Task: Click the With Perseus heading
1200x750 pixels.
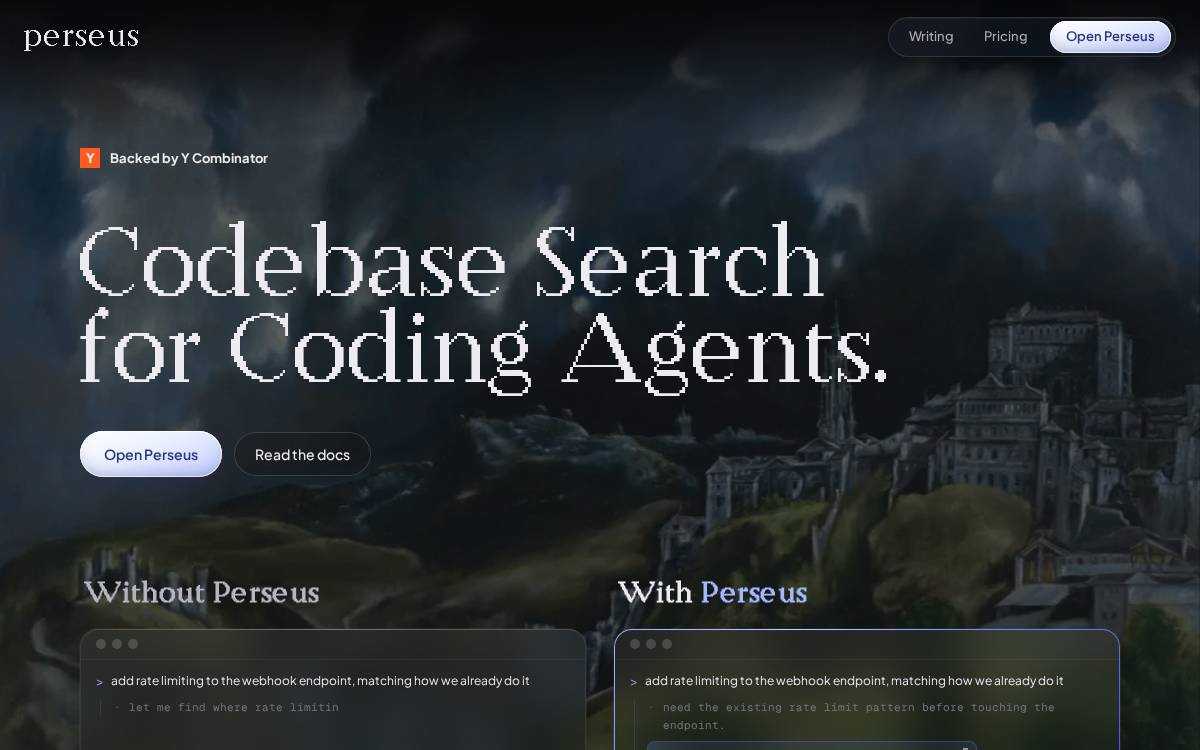Action: click(x=712, y=593)
